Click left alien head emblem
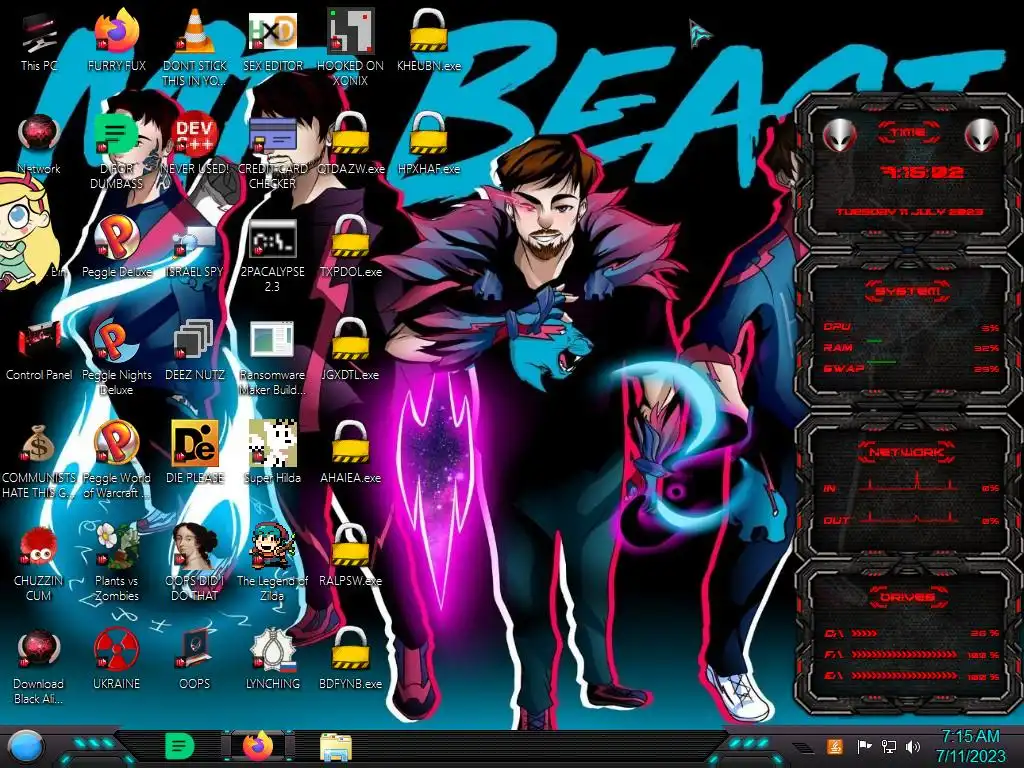The width and height of the screenshot is (1024, 768). coord(839,136)
